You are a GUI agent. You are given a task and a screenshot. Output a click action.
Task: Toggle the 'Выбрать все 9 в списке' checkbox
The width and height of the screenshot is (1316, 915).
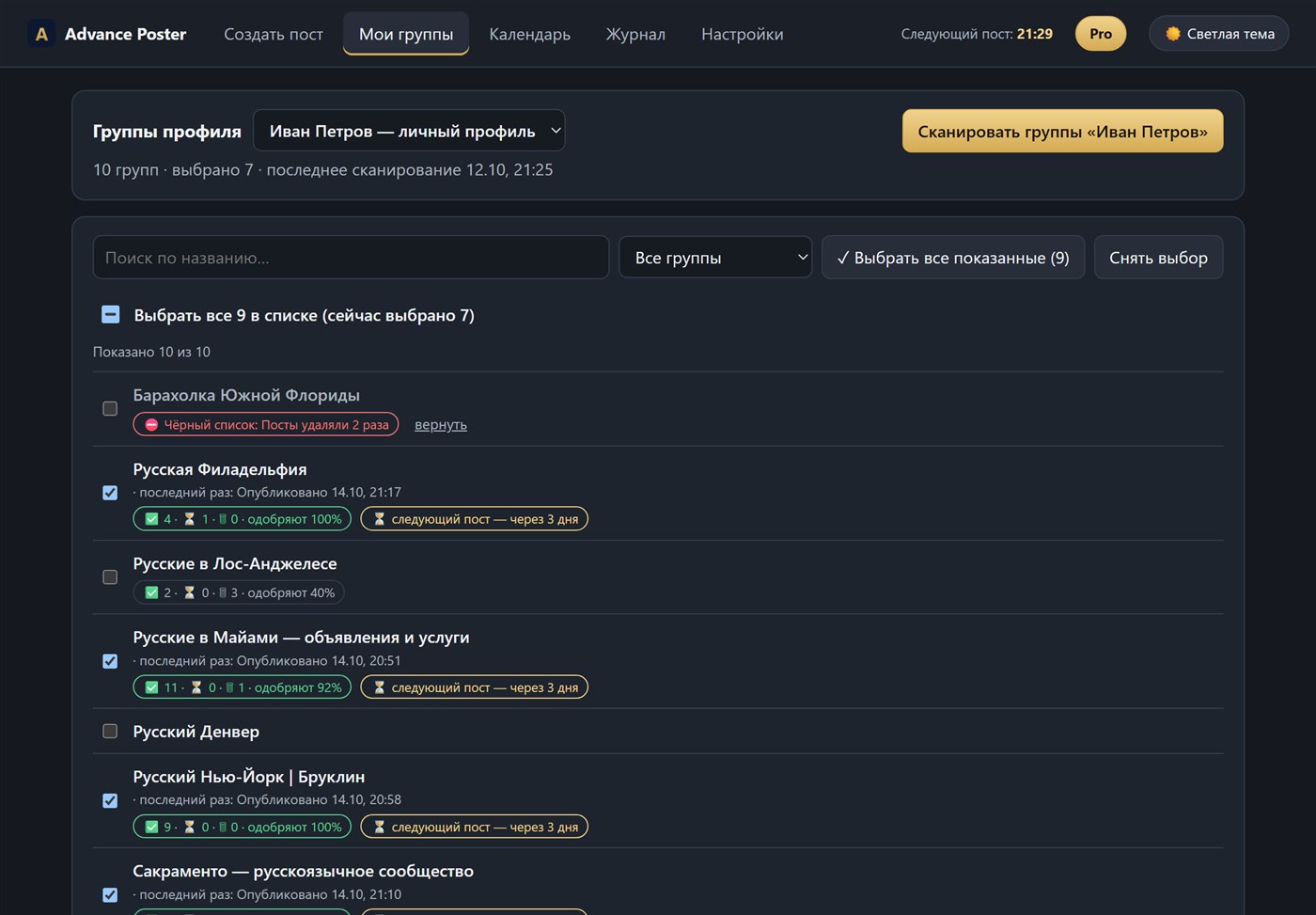110,314
